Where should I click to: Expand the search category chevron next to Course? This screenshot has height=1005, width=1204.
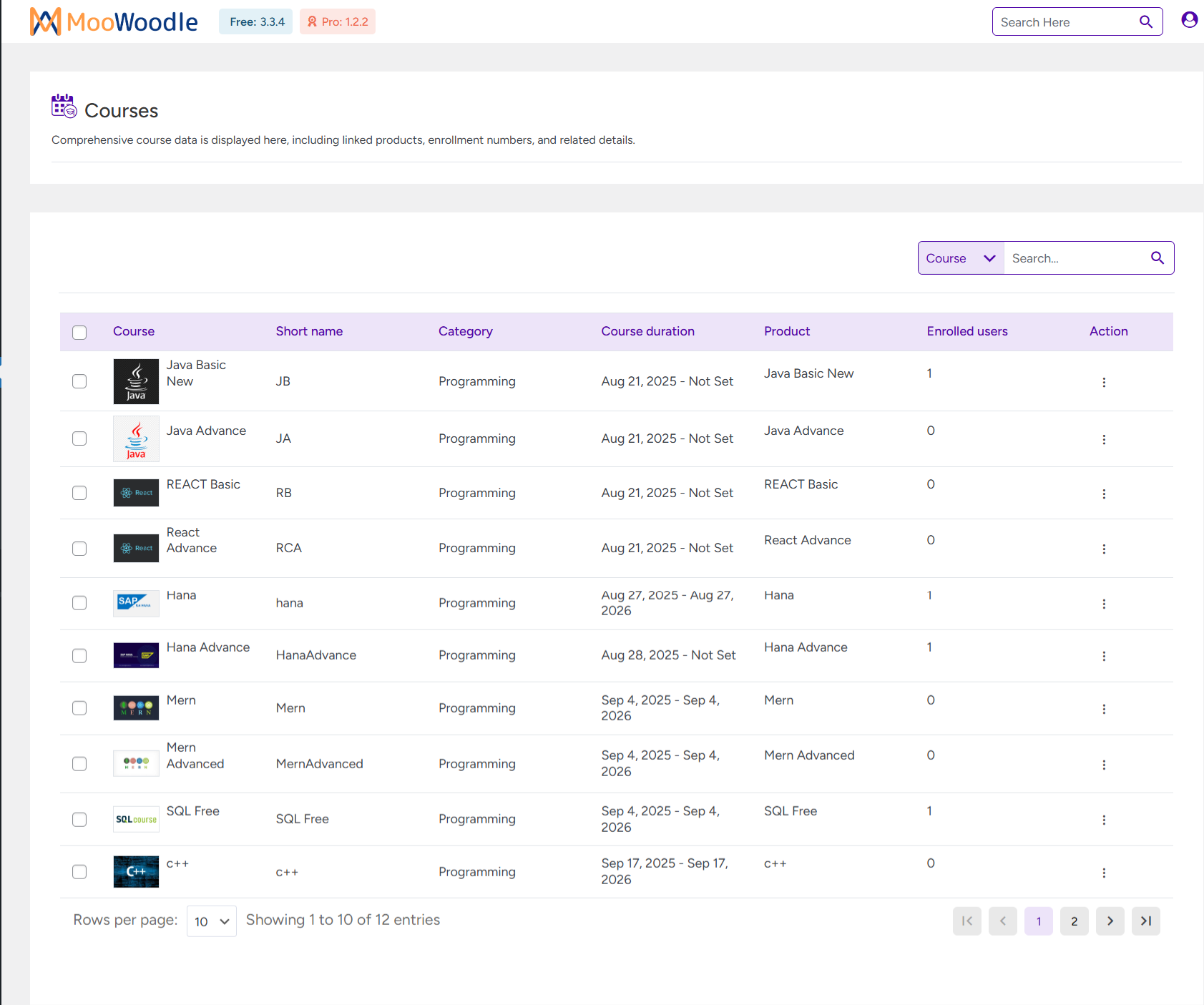click(x=989, y=258)
